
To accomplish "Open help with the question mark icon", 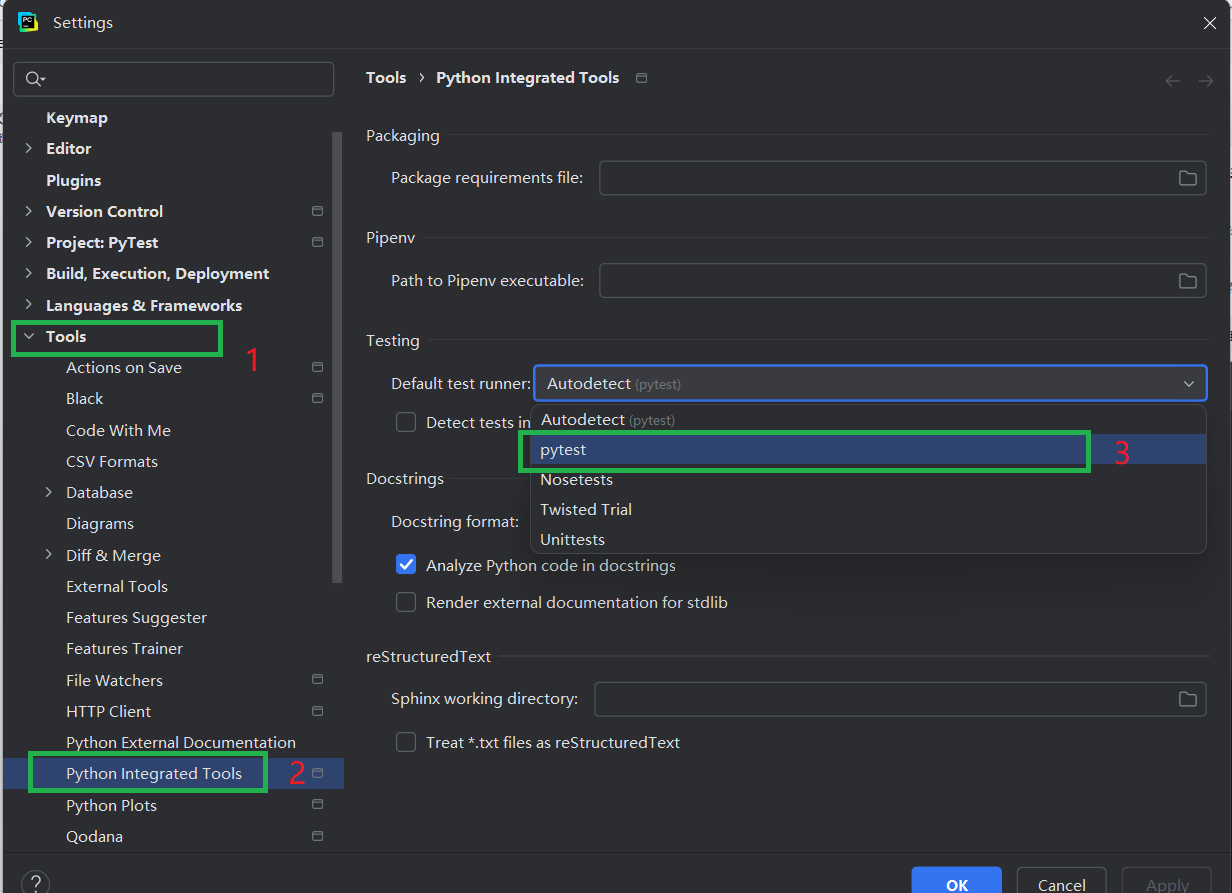I will [x=35, y=883].
